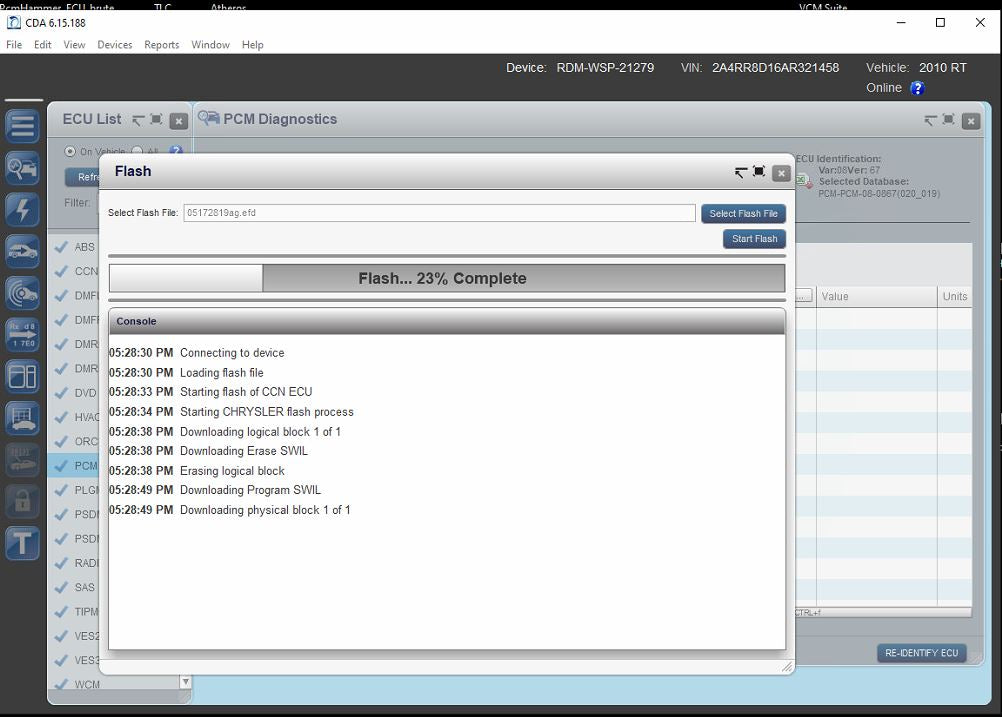
Task: Open the Reports menu
Action: (x=161, y=45)
